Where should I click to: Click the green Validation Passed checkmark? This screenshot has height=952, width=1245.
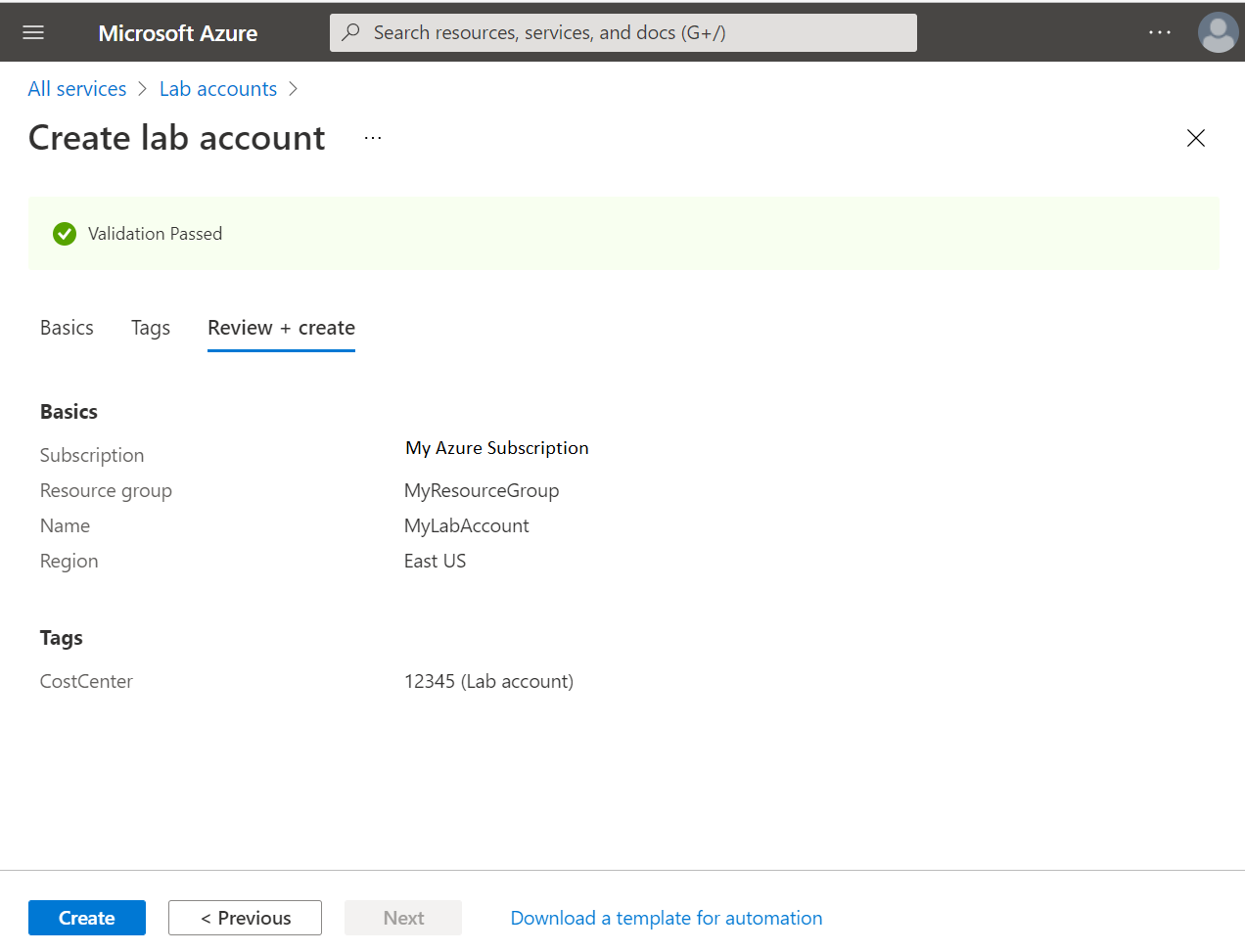[65, 234]
